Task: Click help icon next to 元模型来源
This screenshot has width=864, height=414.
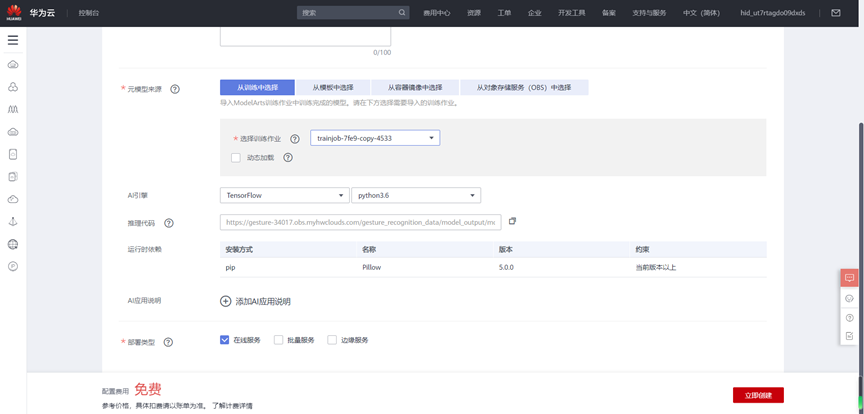Action: [x=175, y=89]
